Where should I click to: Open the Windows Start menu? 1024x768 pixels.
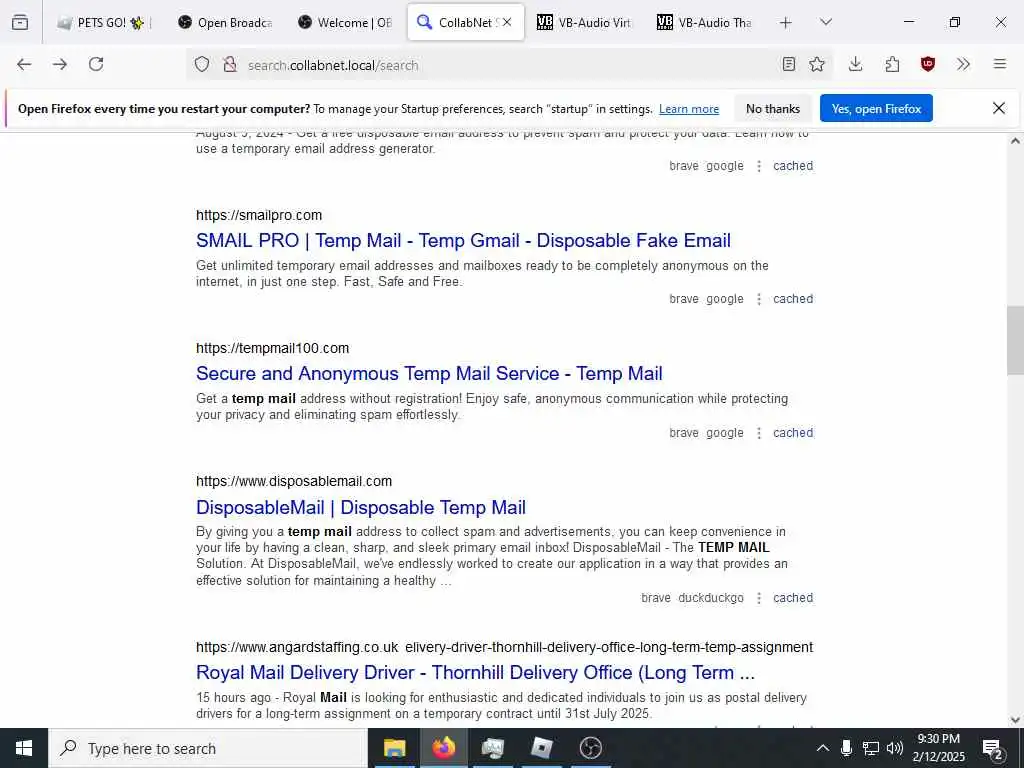pyautogui.click(x=24, y=748)
